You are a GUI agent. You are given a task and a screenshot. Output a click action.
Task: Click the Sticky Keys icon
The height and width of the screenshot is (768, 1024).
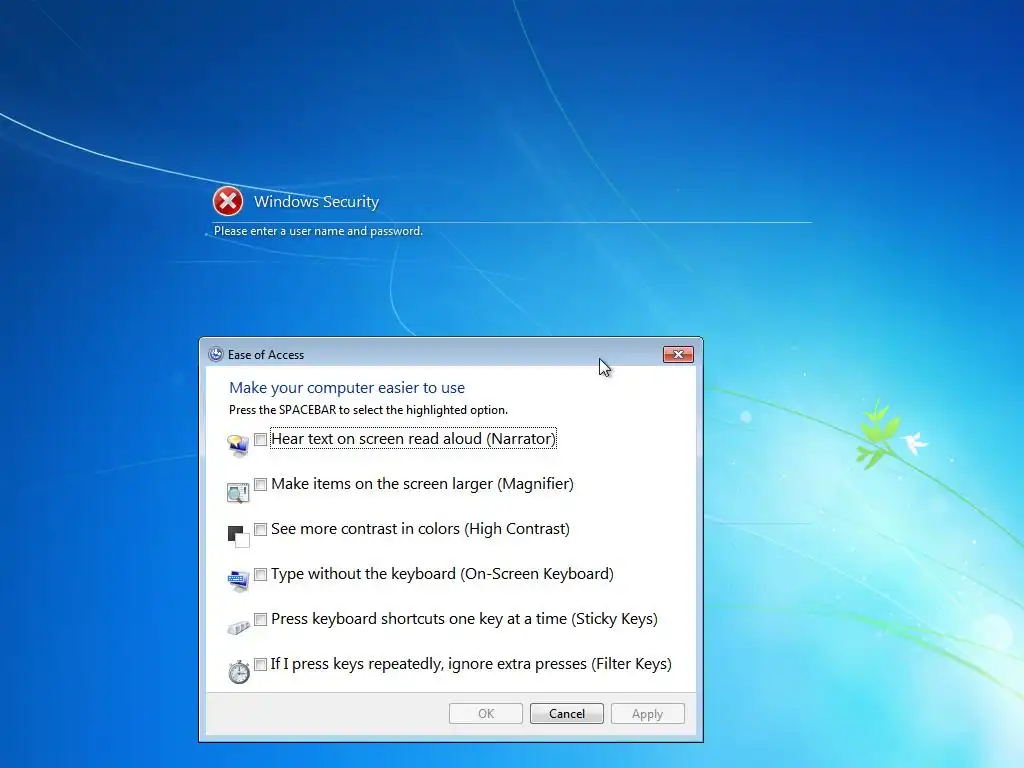tap(238, 627)
